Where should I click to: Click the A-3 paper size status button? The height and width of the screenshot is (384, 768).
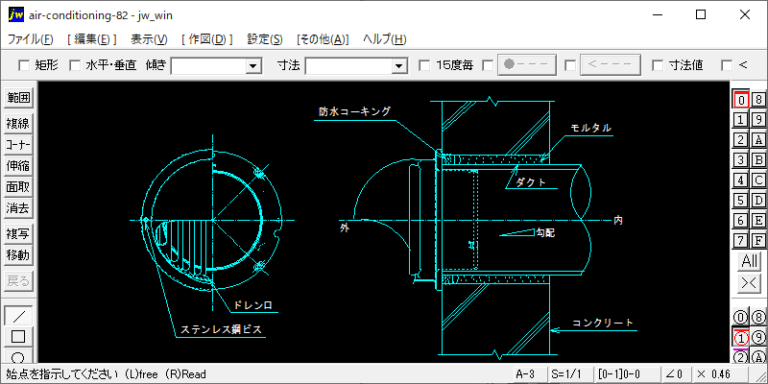pos(528,374)
